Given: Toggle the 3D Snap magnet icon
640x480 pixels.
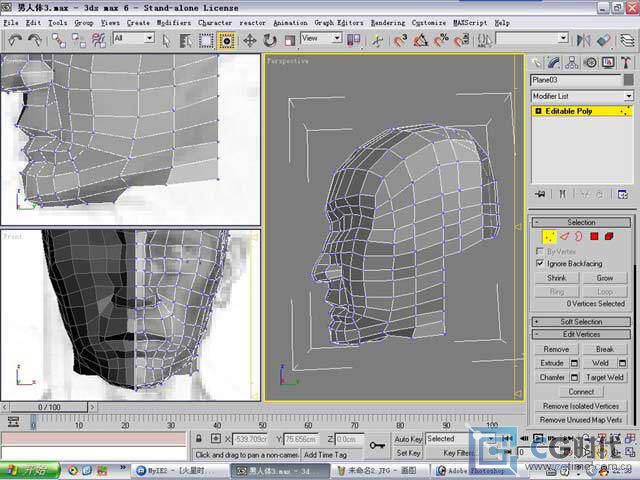Looking at the screenshot, I should click(400, 40).
